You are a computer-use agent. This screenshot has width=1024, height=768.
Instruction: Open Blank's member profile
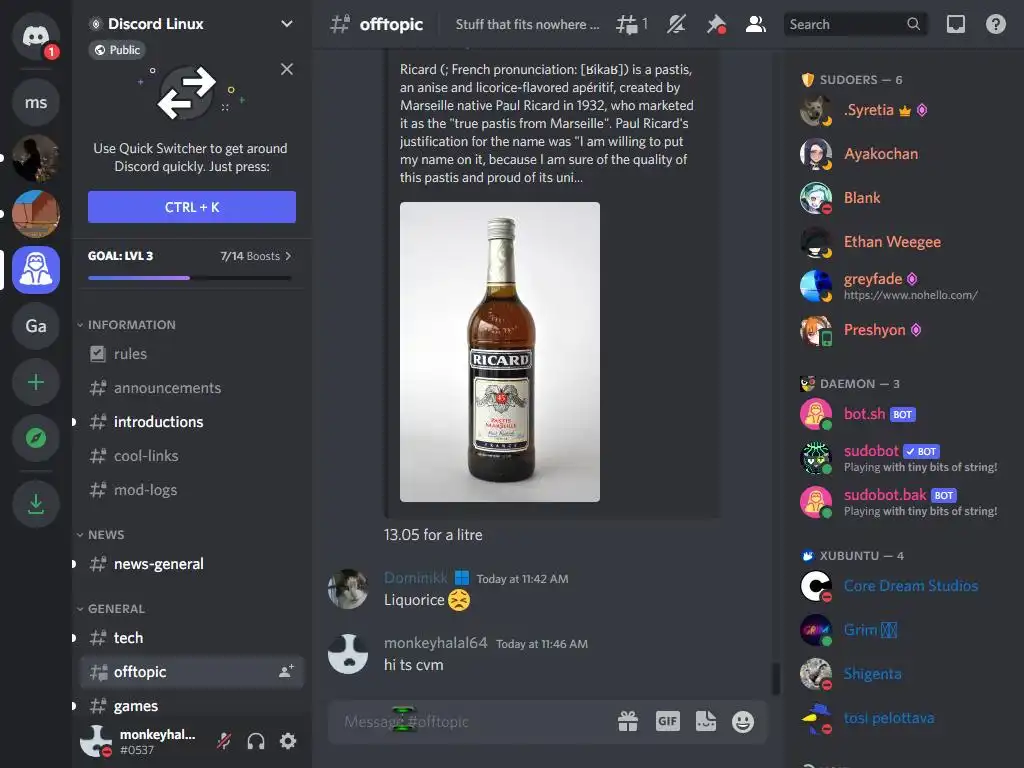pyautogui.click(x=905, y=198)
